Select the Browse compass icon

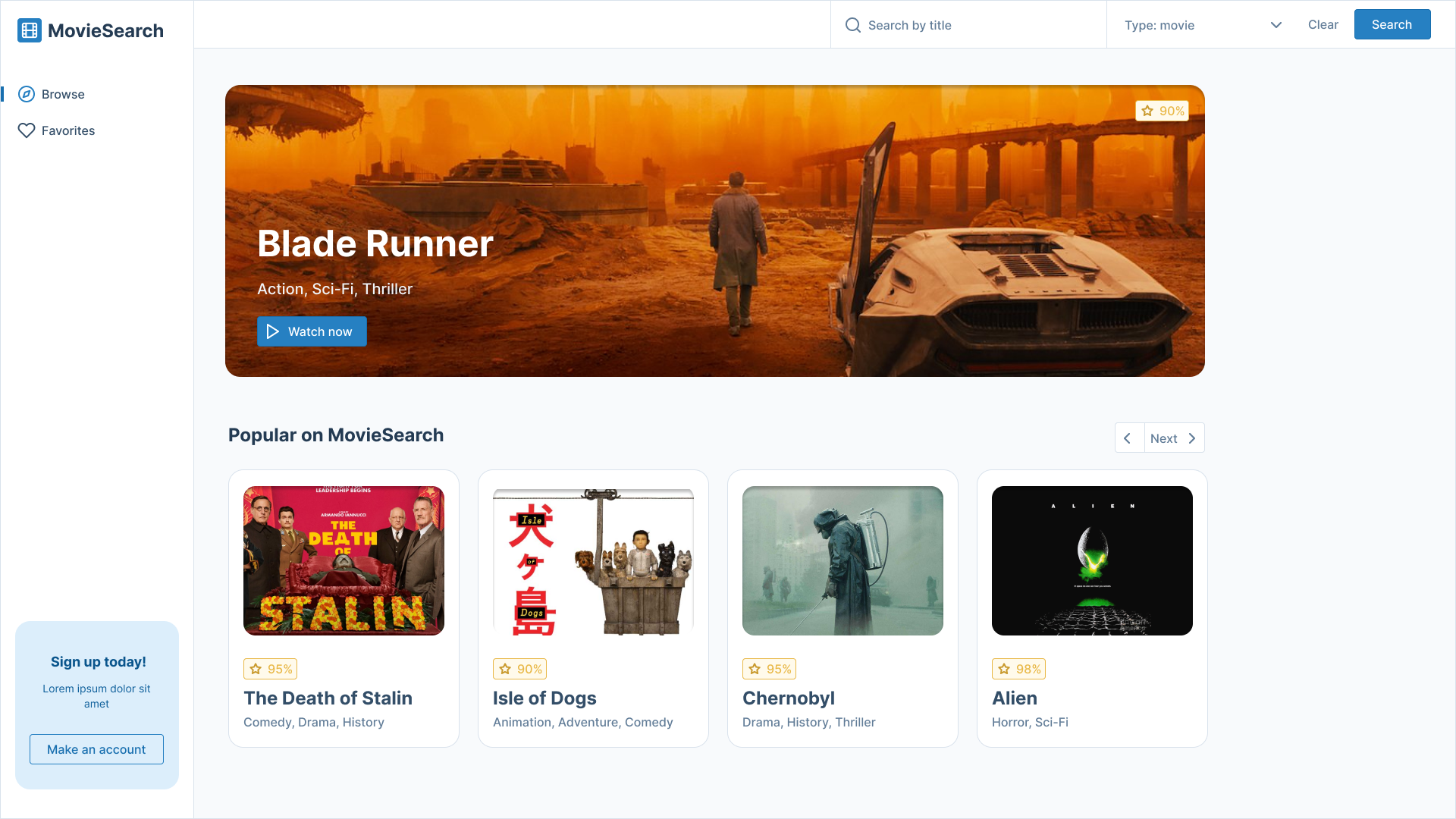[26, 93]
